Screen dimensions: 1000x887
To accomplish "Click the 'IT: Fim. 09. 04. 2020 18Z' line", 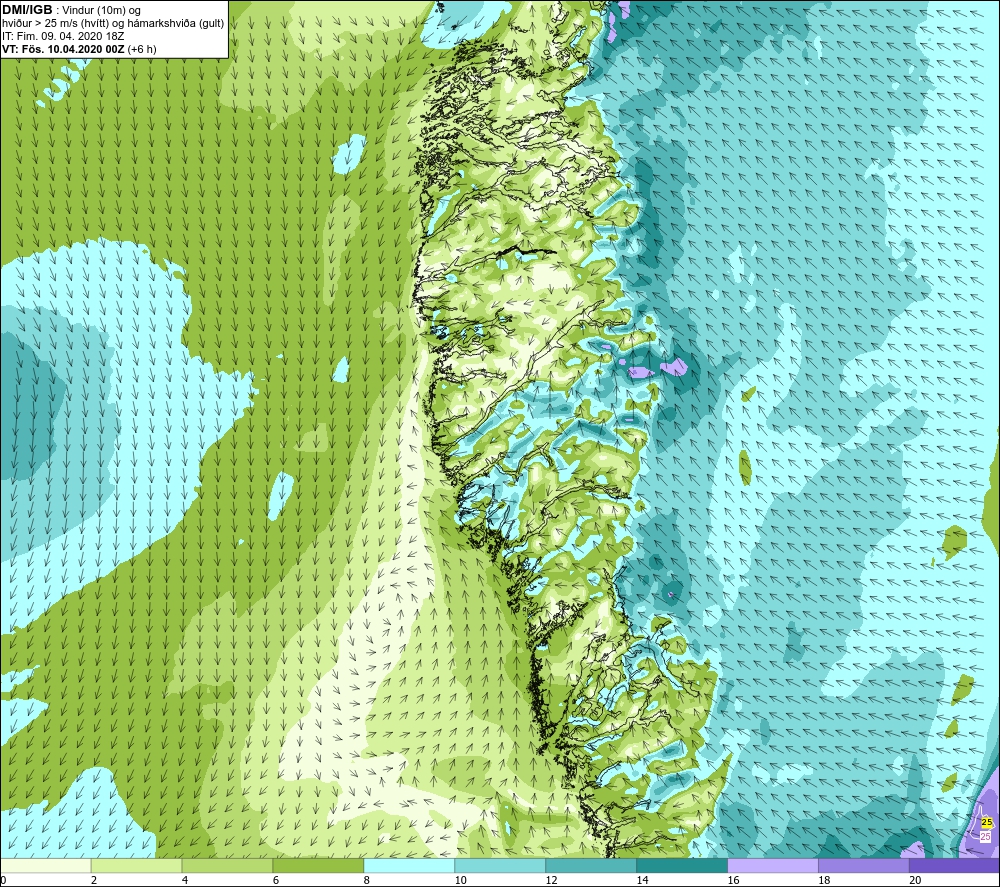I will [63, 36].
